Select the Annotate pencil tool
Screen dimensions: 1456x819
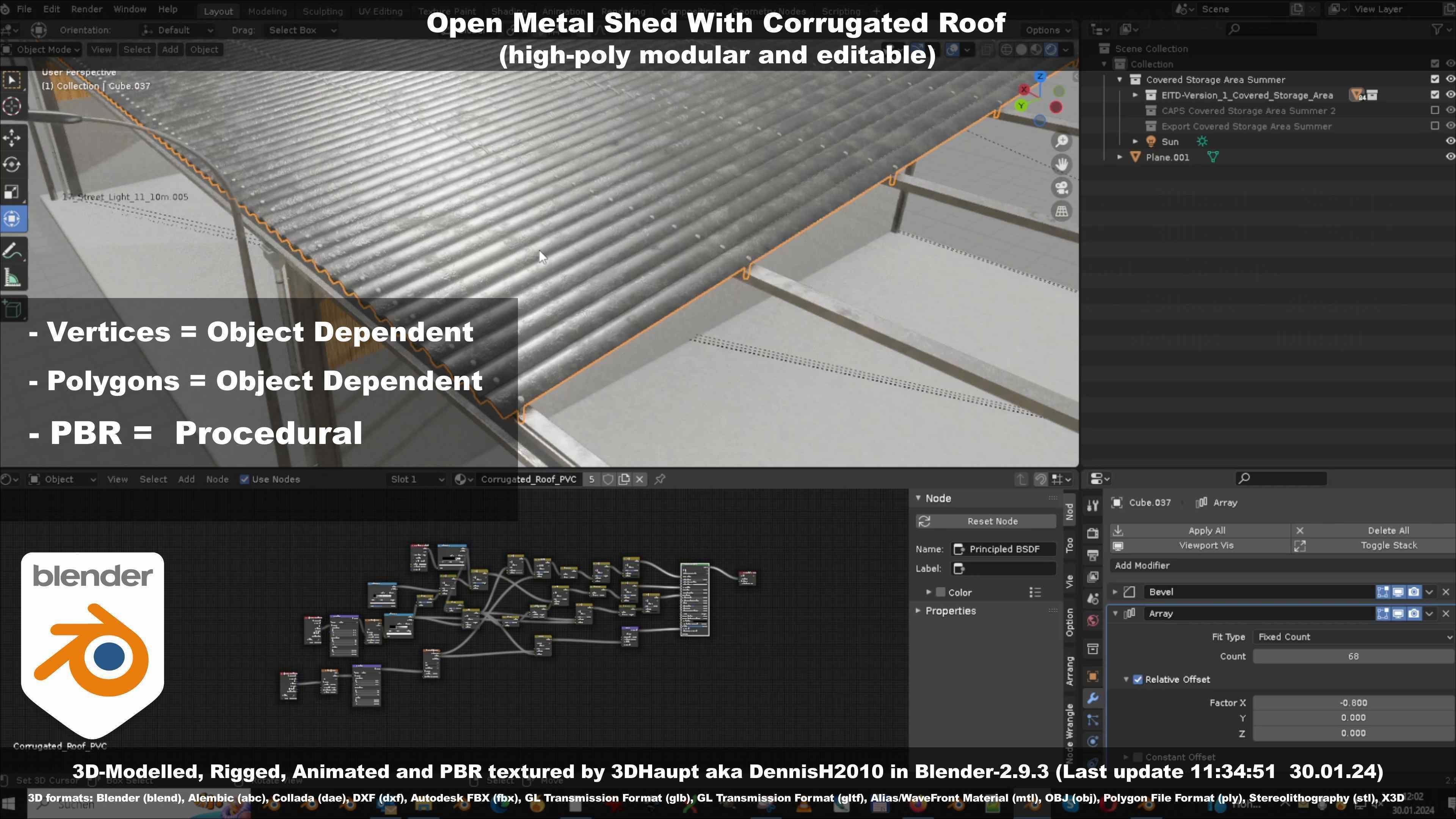coord(13,251)
